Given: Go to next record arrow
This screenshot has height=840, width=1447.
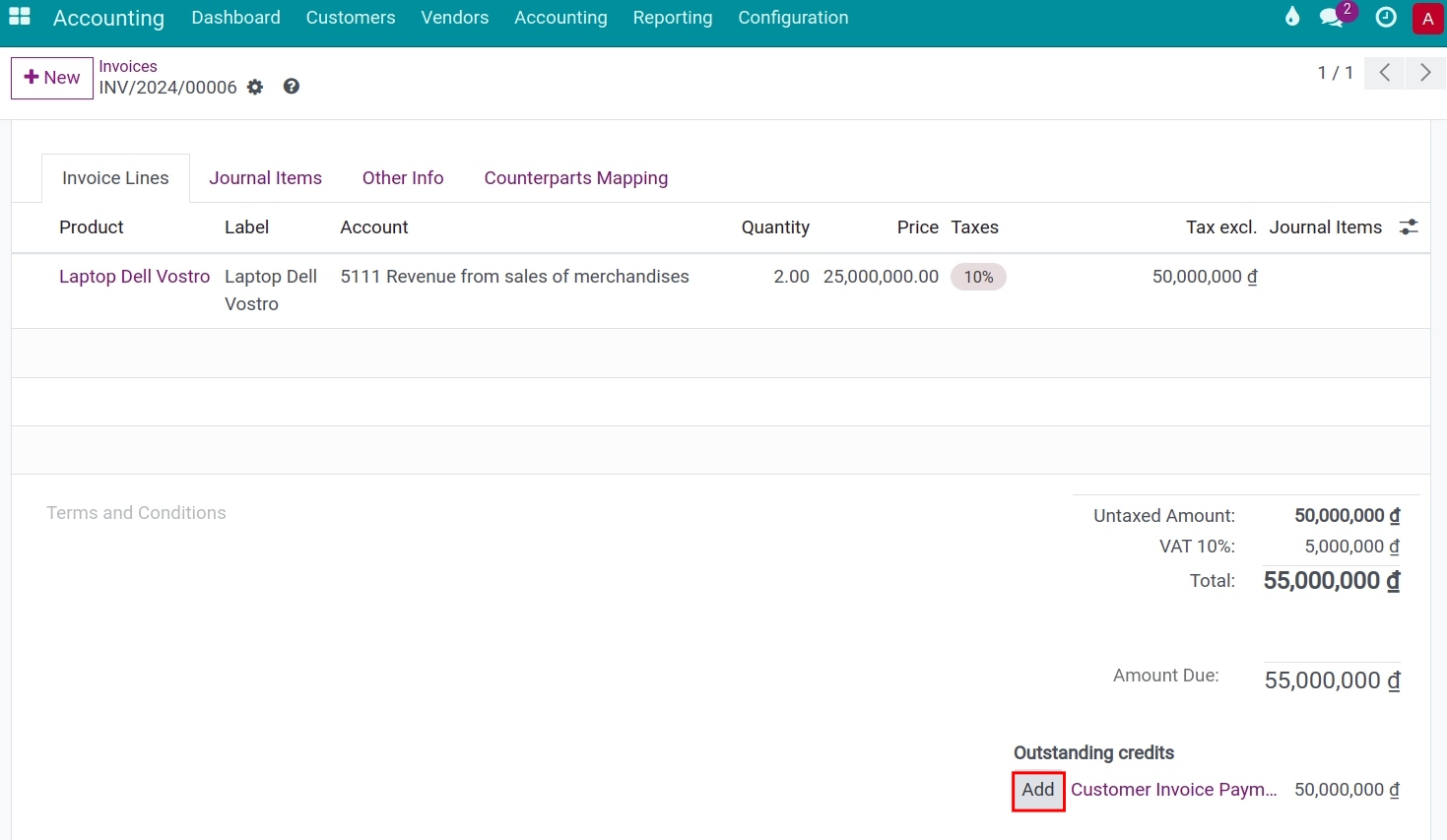Looking at the screenshot, I should point(1425,73).
